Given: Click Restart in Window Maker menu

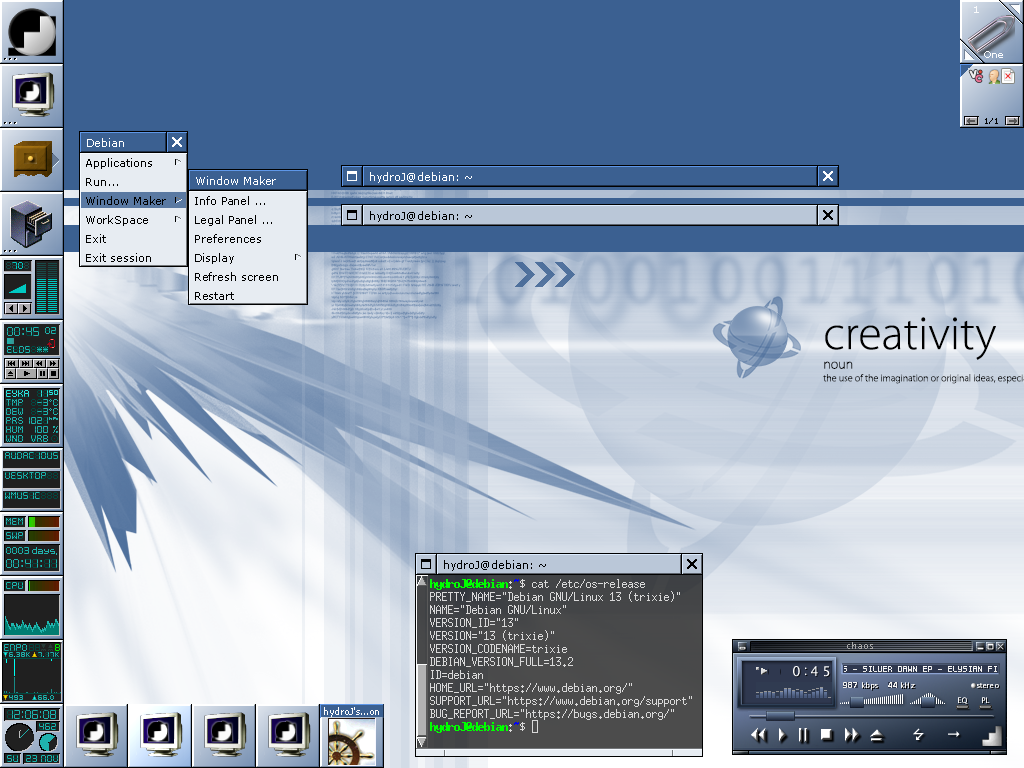Looking at the screenshot, I should [214, 296].
